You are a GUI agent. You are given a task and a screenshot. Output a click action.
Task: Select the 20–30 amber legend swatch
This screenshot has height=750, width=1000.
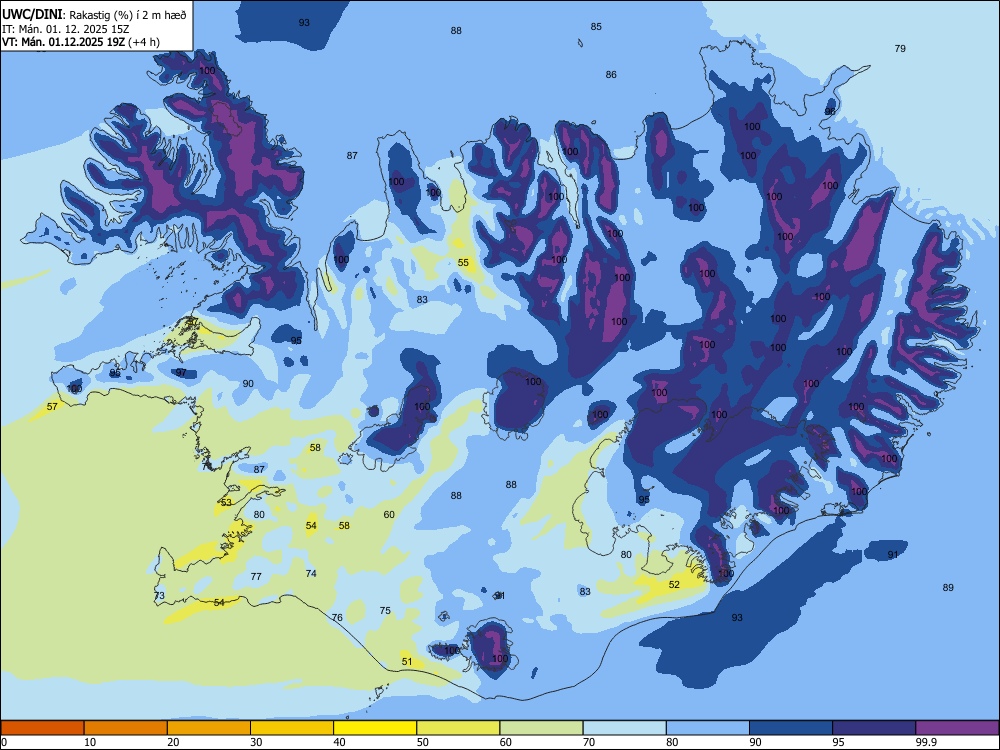pyautogui.click(x=209, y=728)
